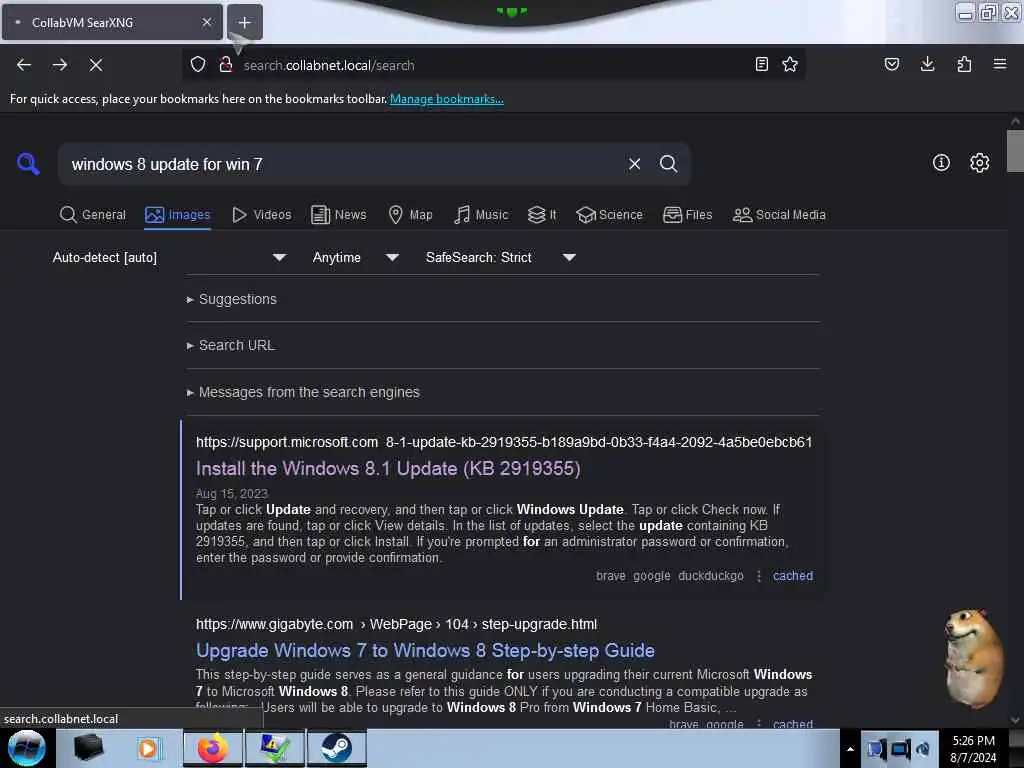
Task: Open a new browser tab
Action: pyautogui.click(x=244, y=22)
